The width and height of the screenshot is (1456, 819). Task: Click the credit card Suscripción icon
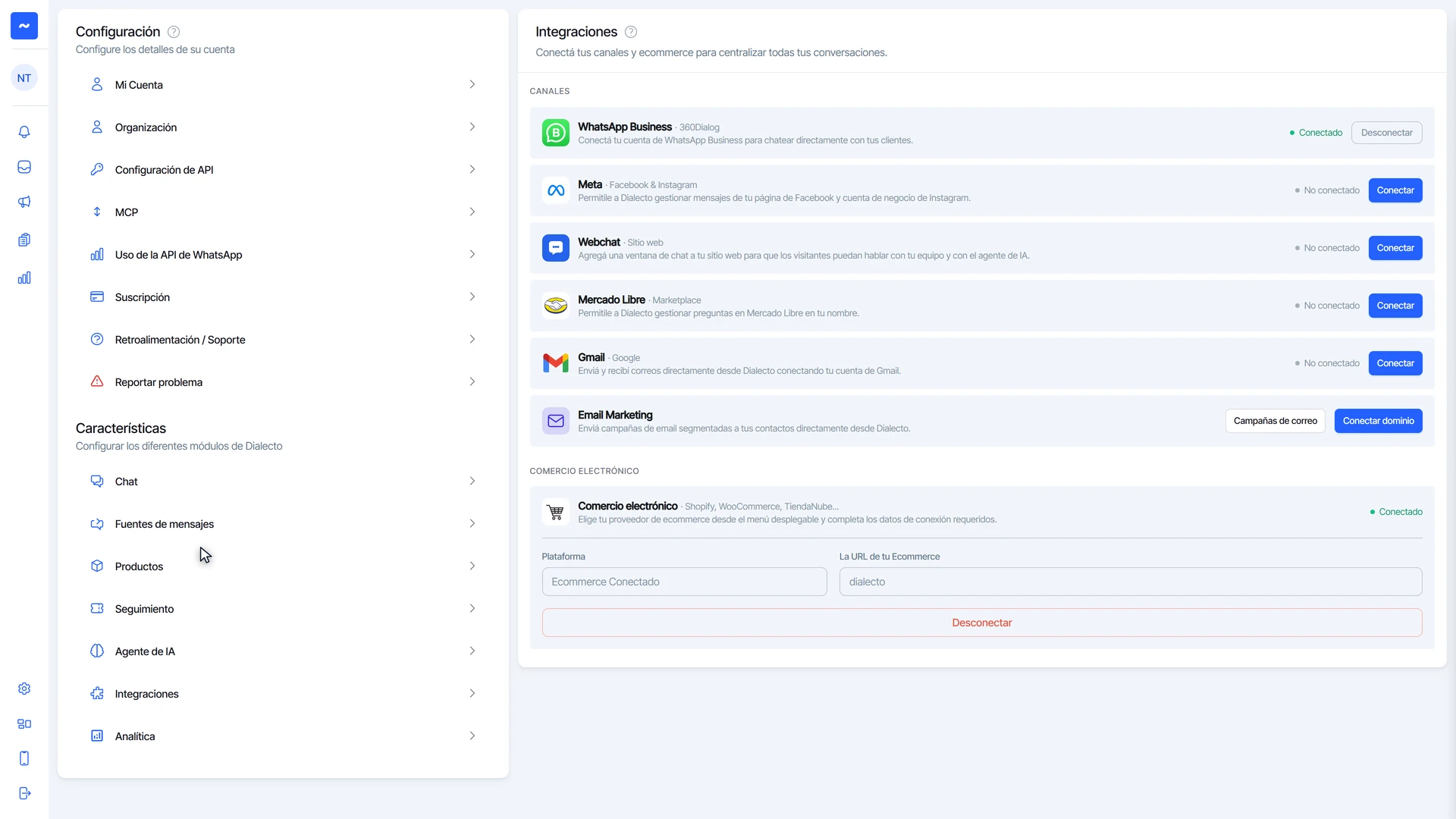[97, 297]
